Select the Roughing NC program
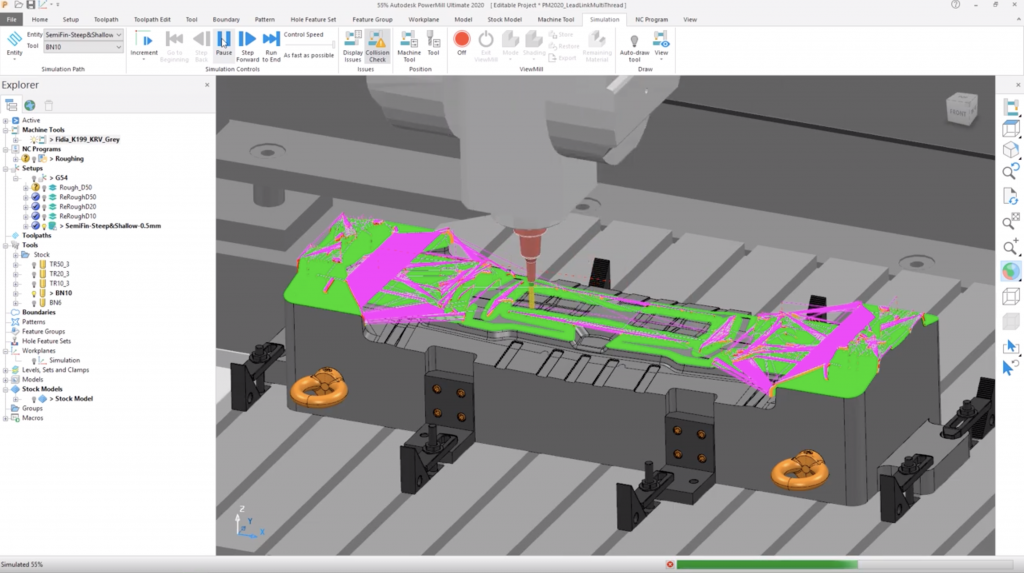Viewport: 1024px width, 573px height. pyautogui.click(x=69, y=159)
